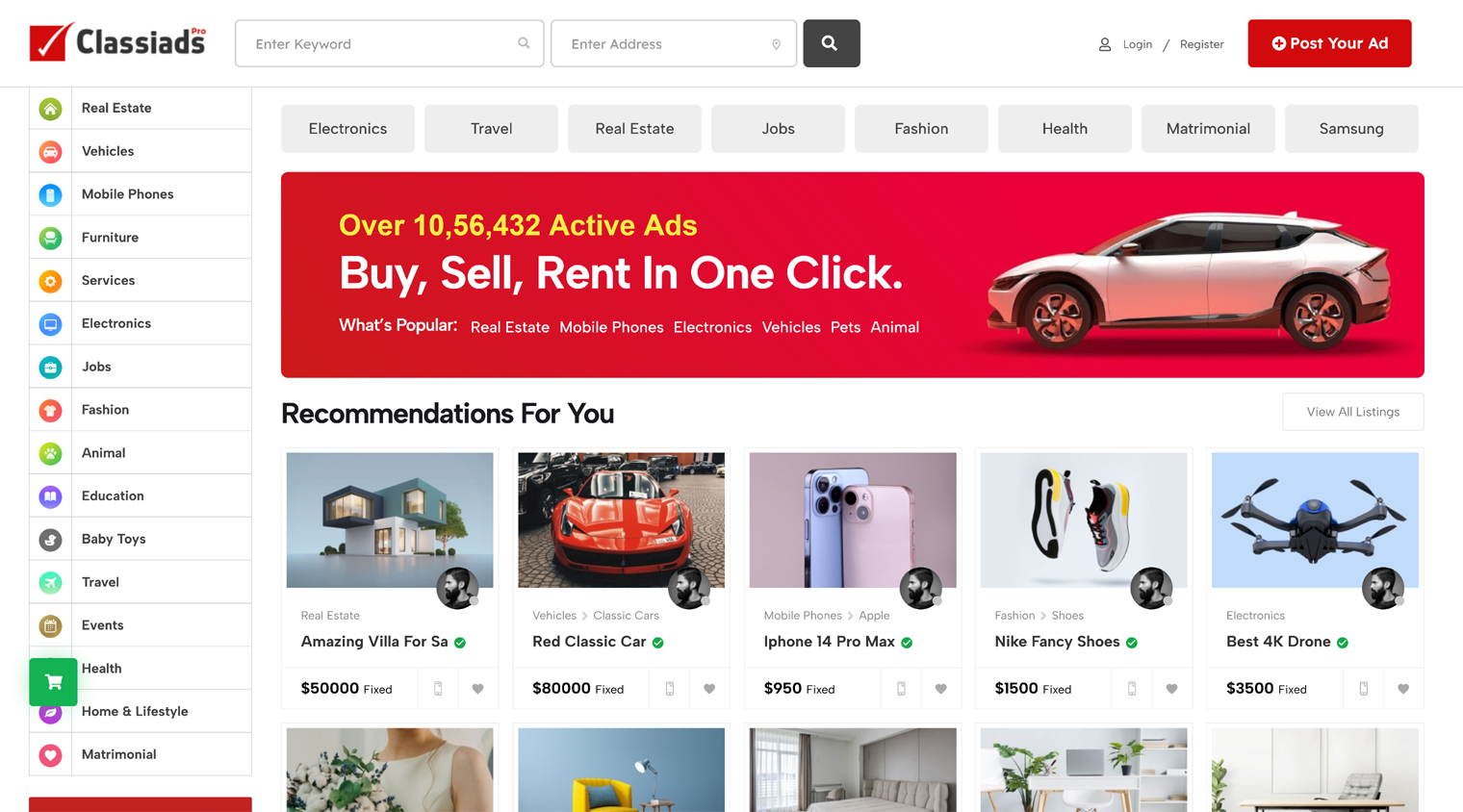Click the dark search magnifier button

(x=832, y=43)
